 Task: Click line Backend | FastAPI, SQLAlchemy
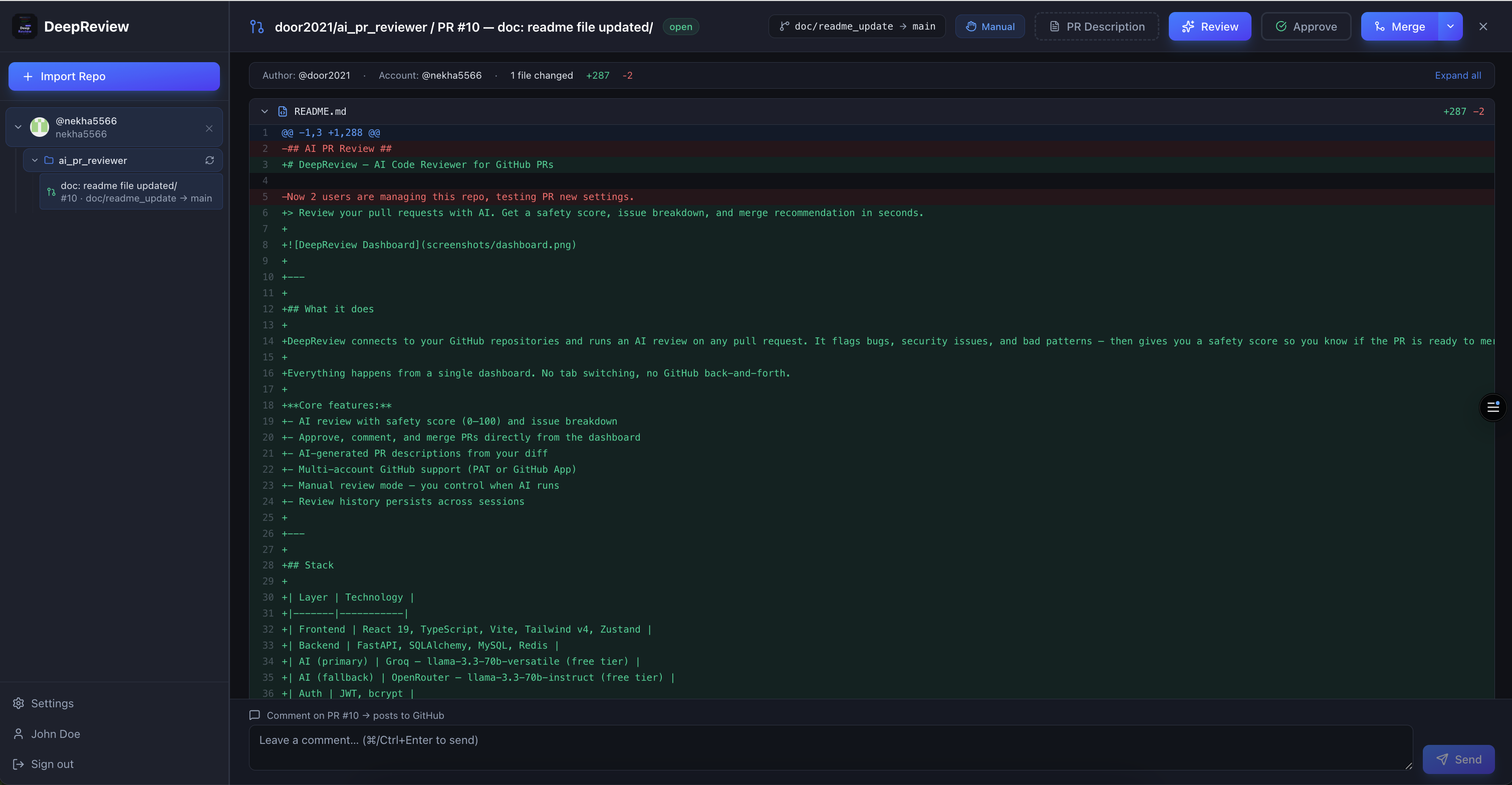872,645
